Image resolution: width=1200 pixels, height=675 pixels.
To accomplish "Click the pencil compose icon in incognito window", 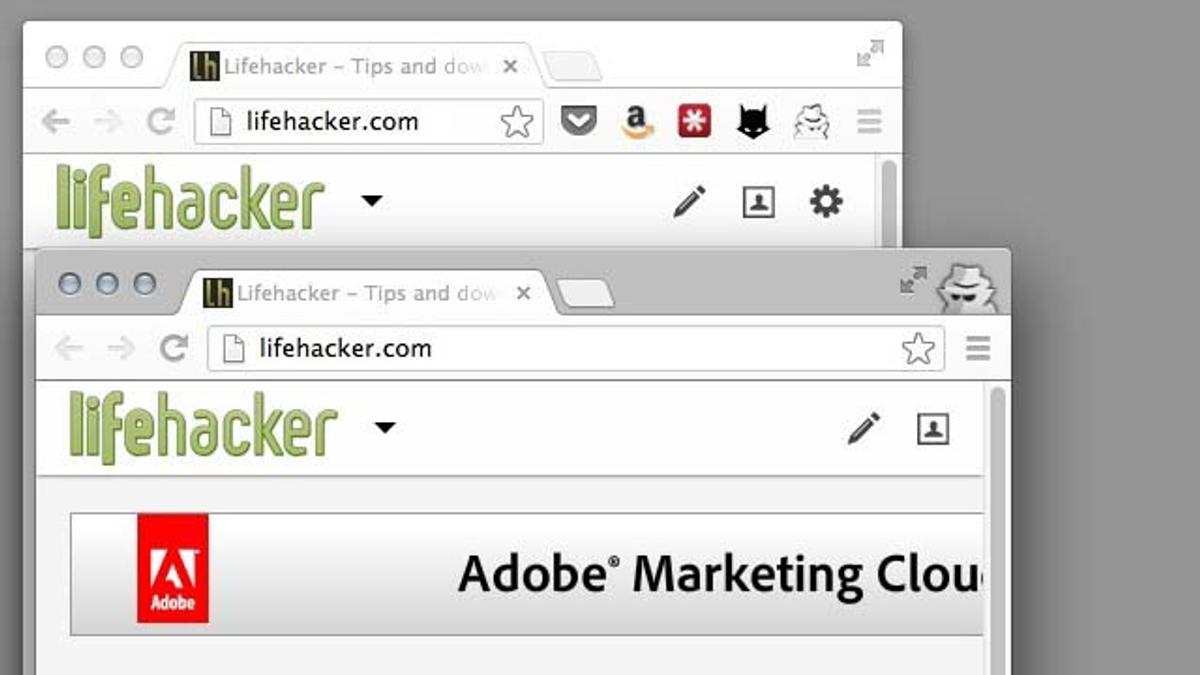I will tap(864, 428).
